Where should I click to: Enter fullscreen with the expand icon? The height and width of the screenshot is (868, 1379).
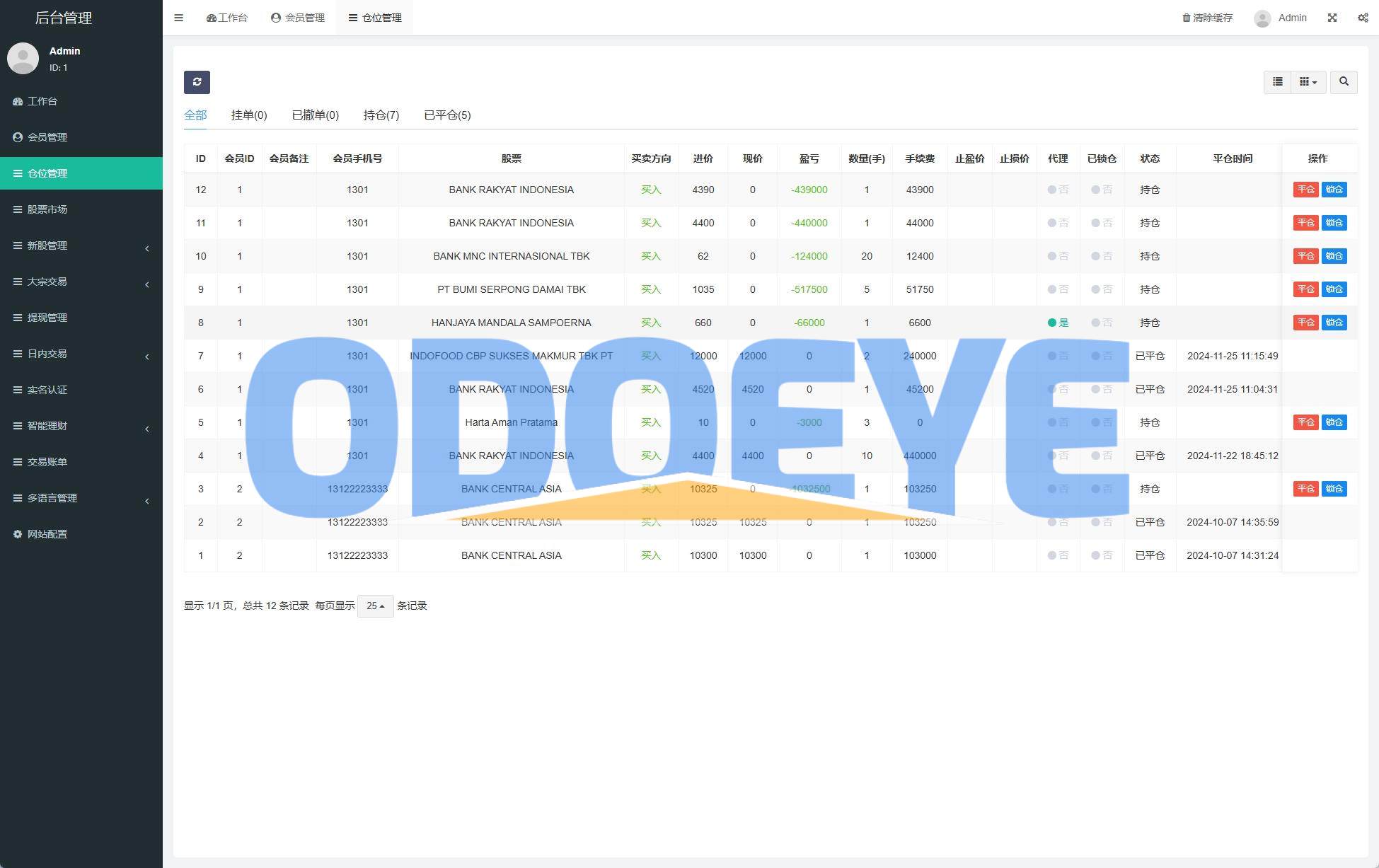(1332, 18)
